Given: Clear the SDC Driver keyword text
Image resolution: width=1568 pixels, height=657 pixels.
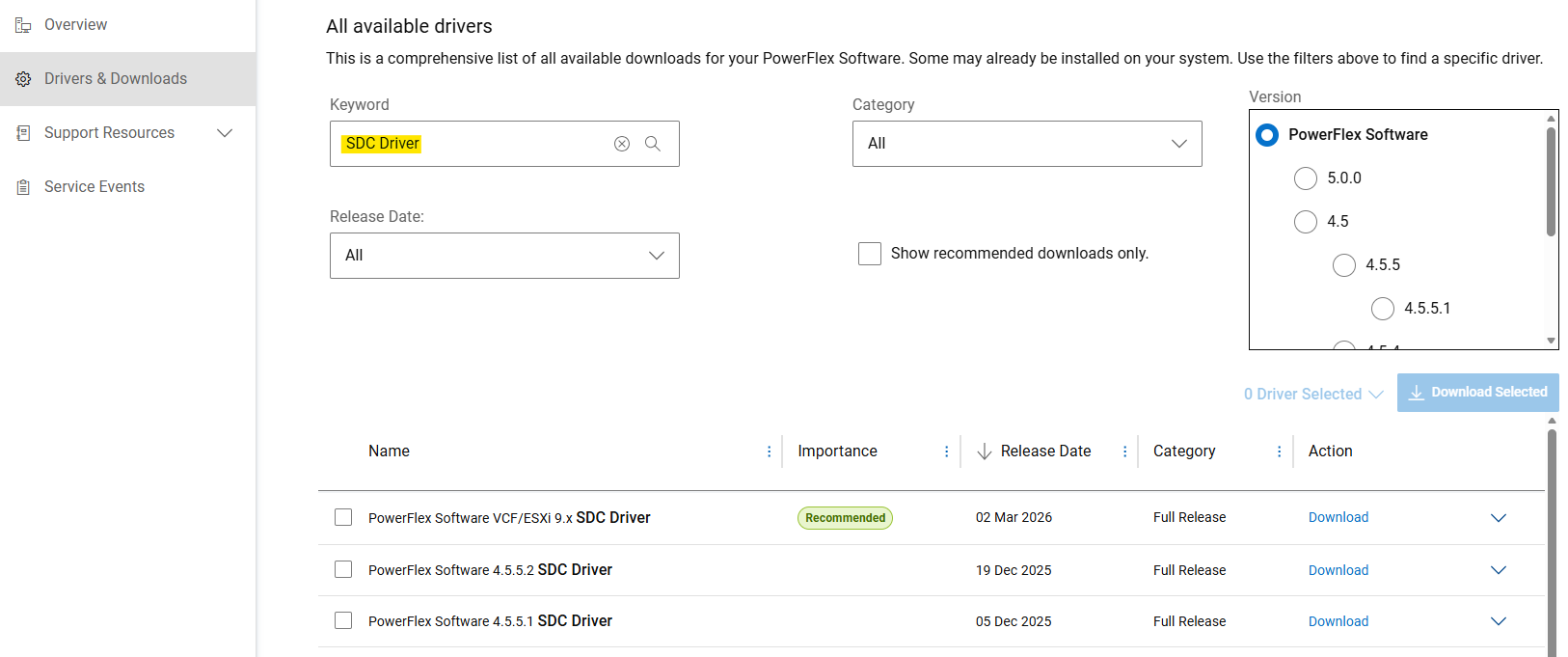Looking at the screenshot, I should pos(622,144).
